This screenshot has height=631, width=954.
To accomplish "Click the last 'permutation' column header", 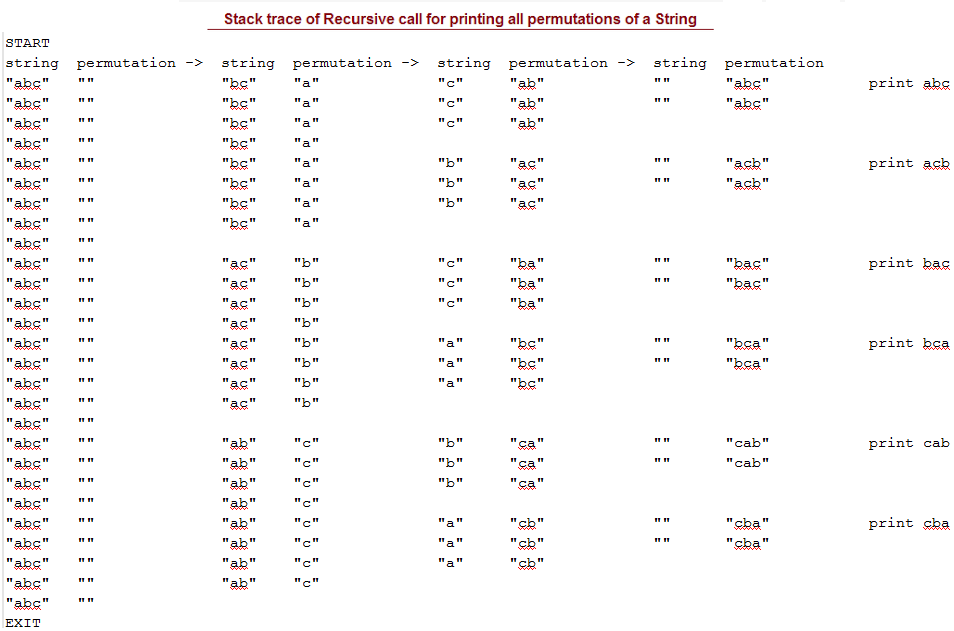I will tap(774, 63).
